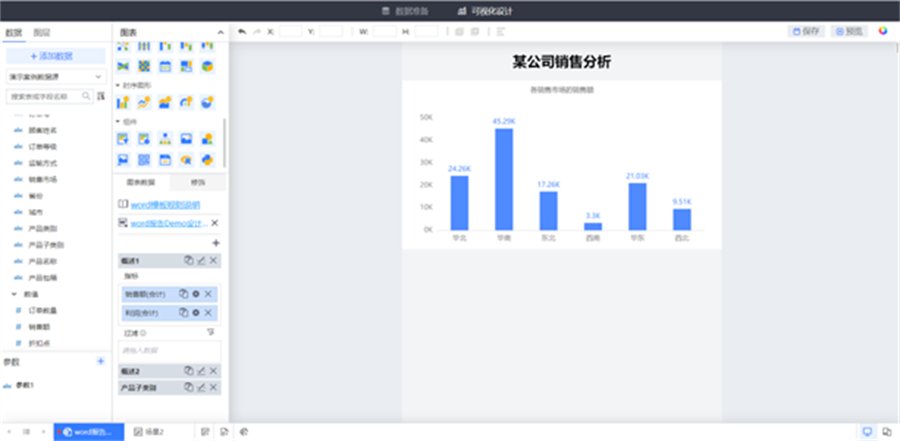Add the QR code component icon
This screenshot has height=441, width=900.
tap(144, 160)
